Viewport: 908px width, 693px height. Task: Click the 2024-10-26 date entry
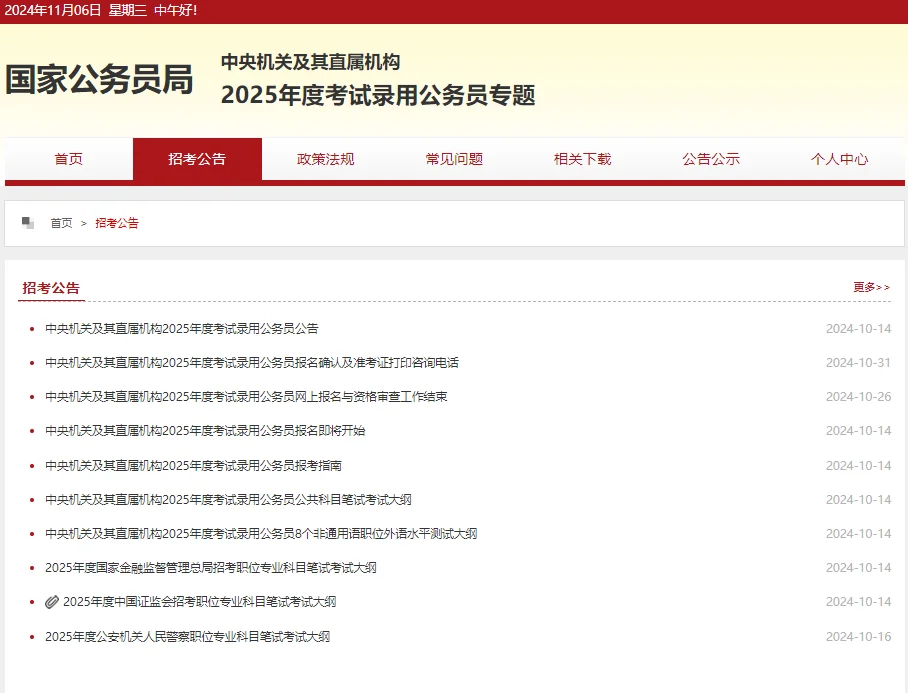(858, 397)
